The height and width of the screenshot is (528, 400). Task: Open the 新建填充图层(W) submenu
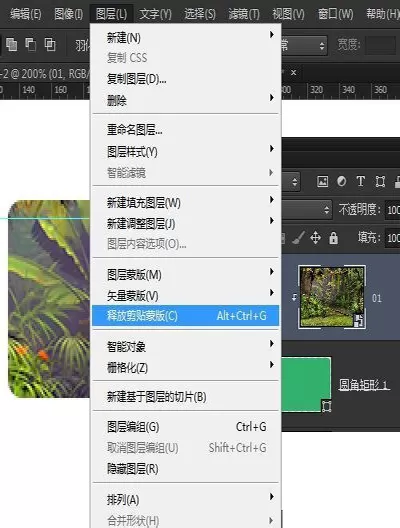pyautogui.click(x=186, y=203)
